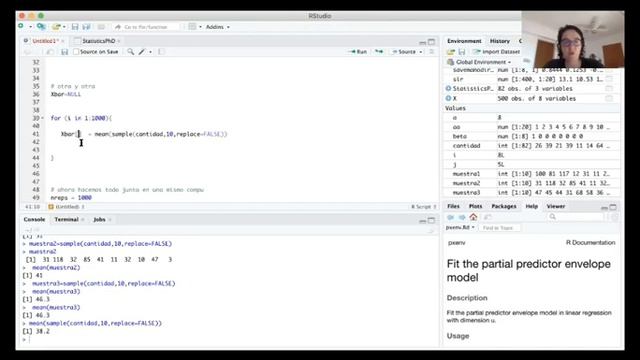Go back in Help history
Viewport: 640px width, 360px height.
451,217
